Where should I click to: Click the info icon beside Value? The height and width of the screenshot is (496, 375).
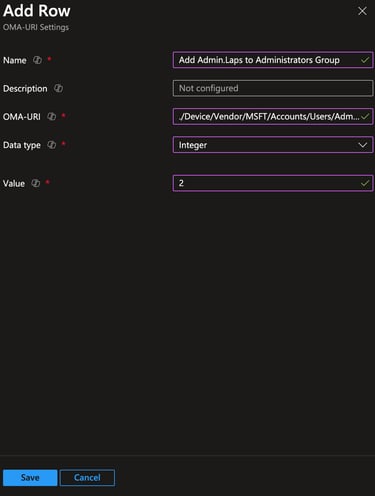[x=36, y=183]
